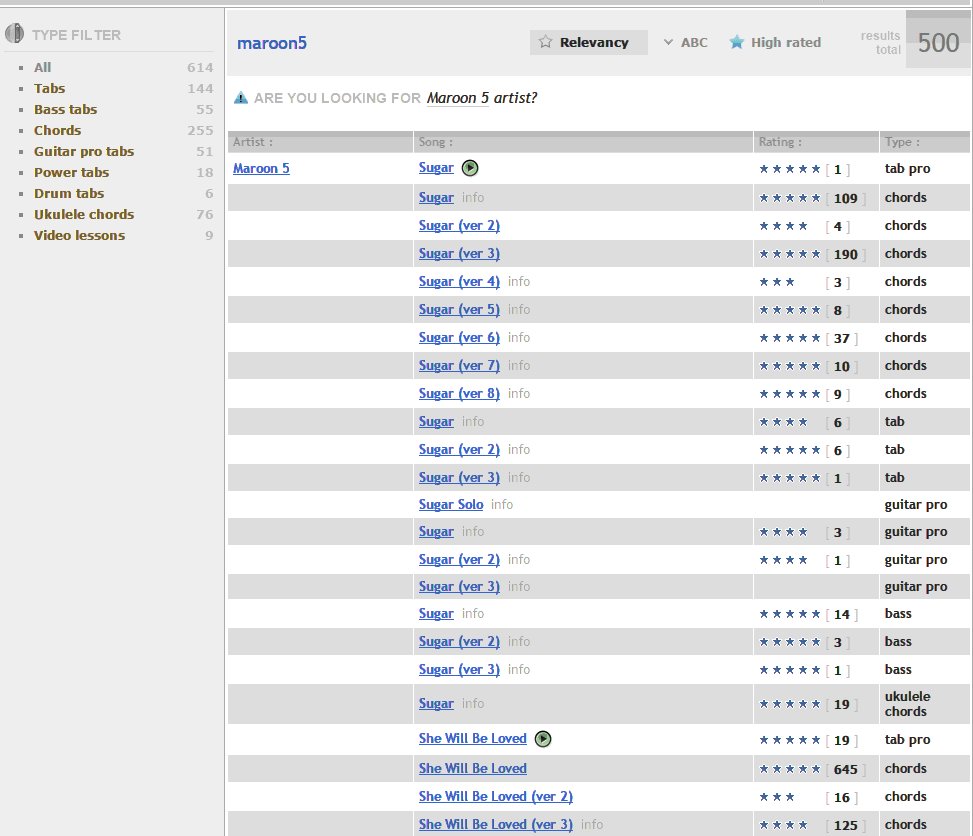The height and width of the screenshot is (836, 973).
Task: Sort results by High rated
Action: 785,42
